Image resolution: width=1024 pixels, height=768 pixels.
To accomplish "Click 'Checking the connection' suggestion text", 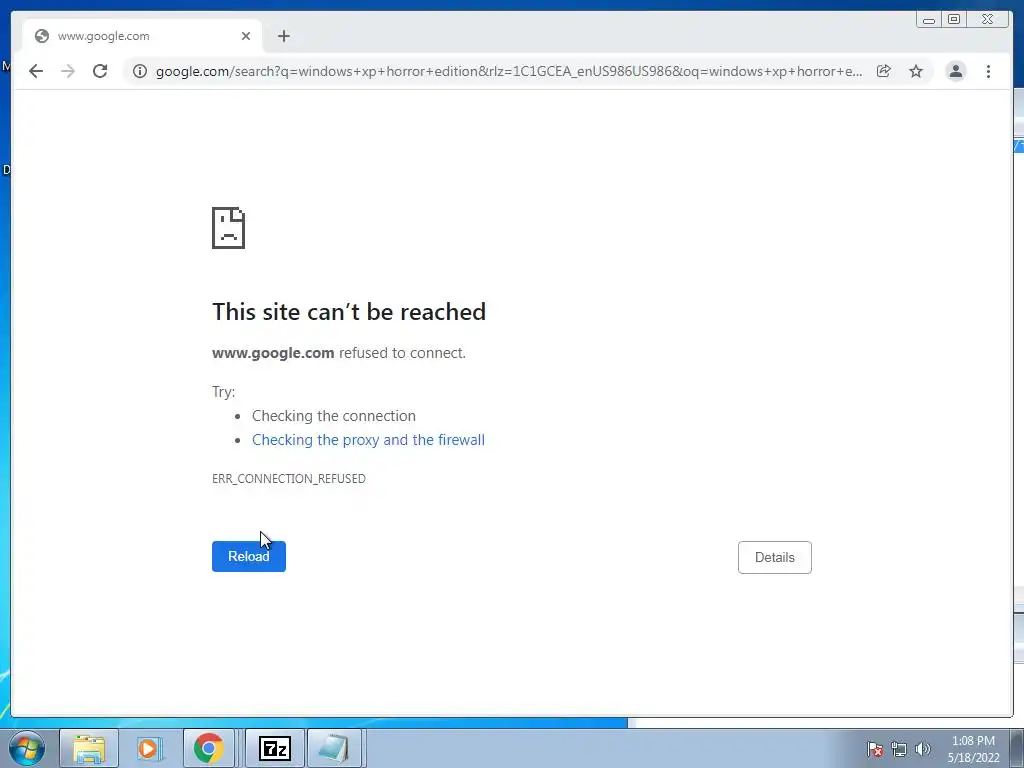I will (x=334, y=416).
